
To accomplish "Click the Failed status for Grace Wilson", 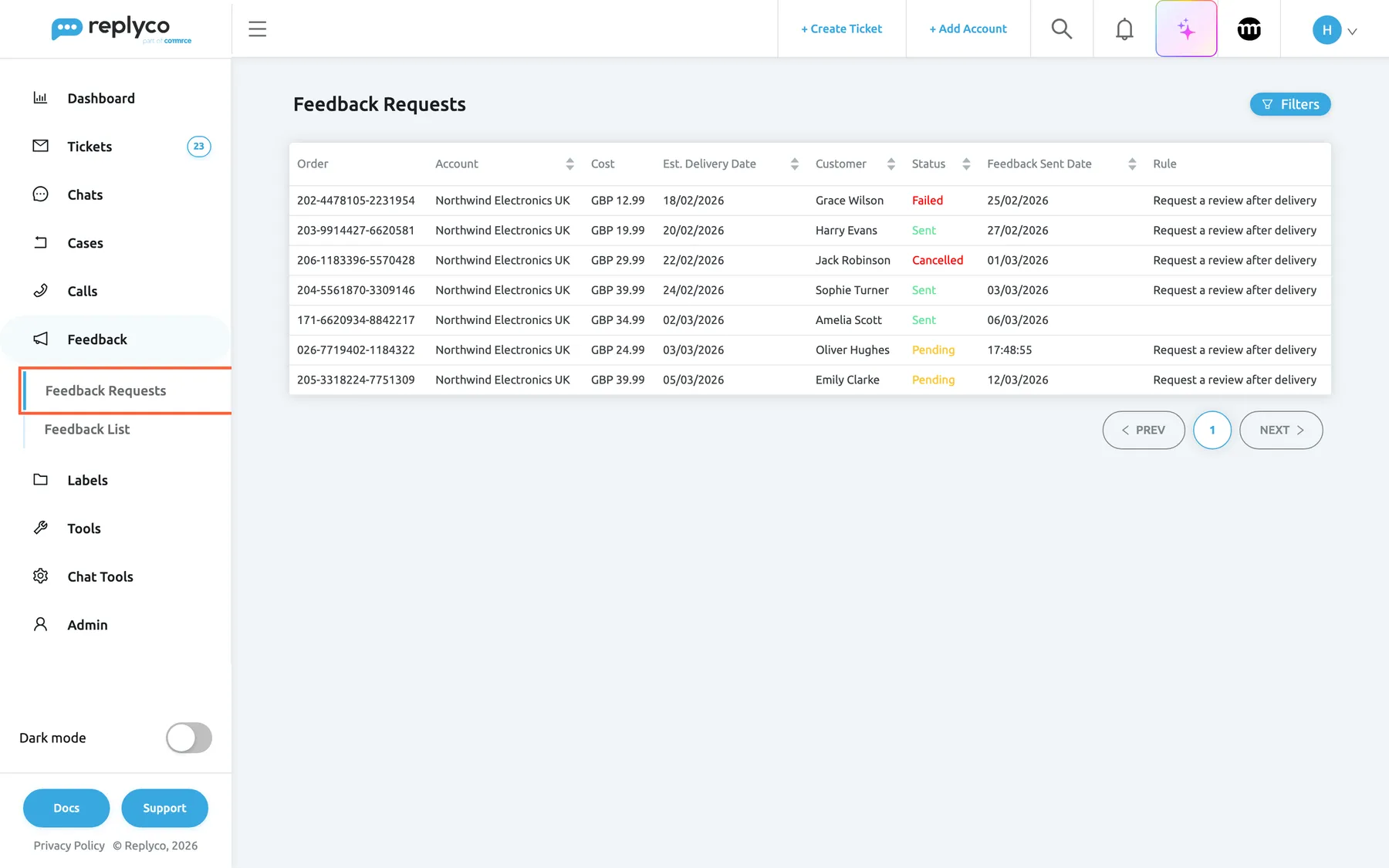I will coord(928,200).
